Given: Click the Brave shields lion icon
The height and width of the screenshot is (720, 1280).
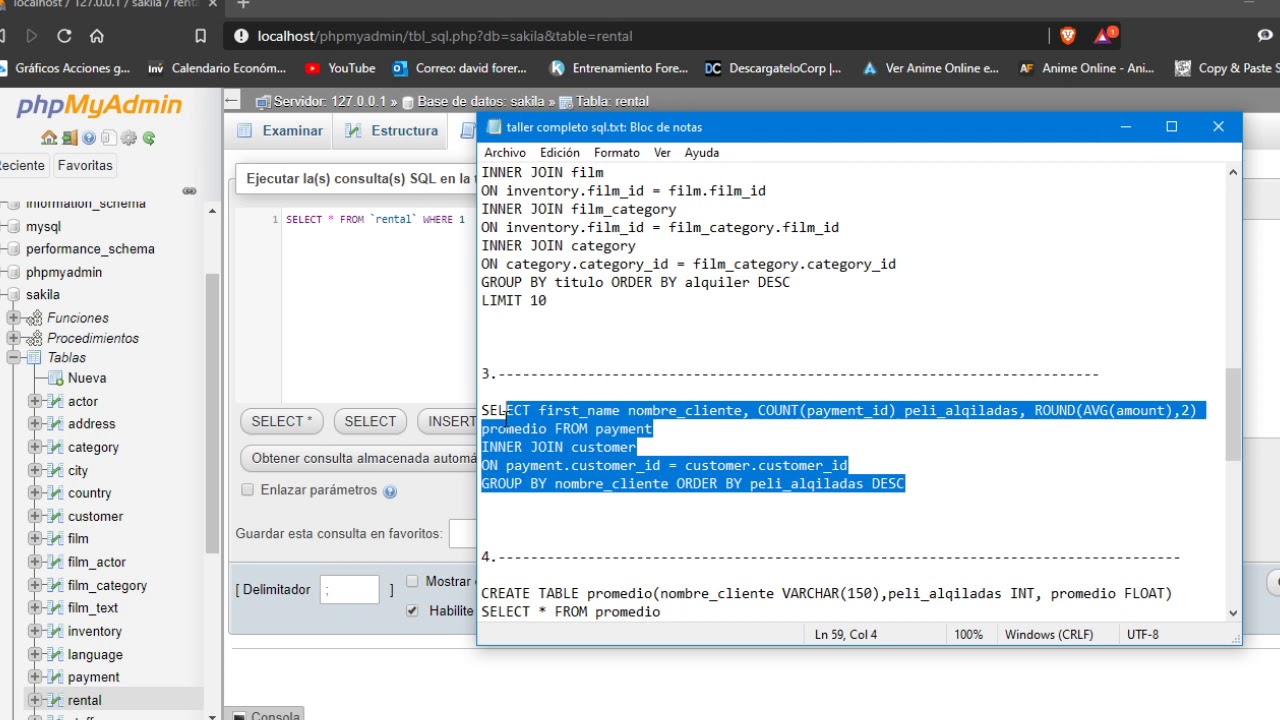Looking at the screenshot, I should point(1067,36).
